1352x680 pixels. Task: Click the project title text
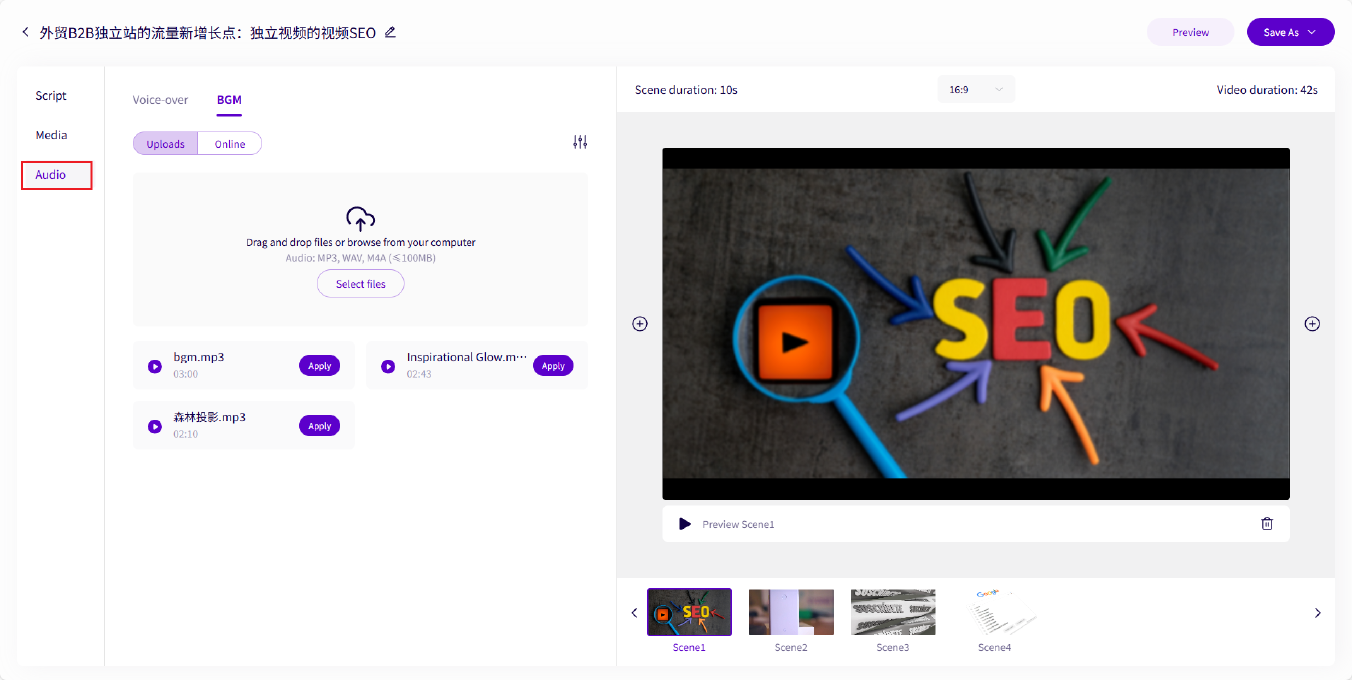click(208, 32)
